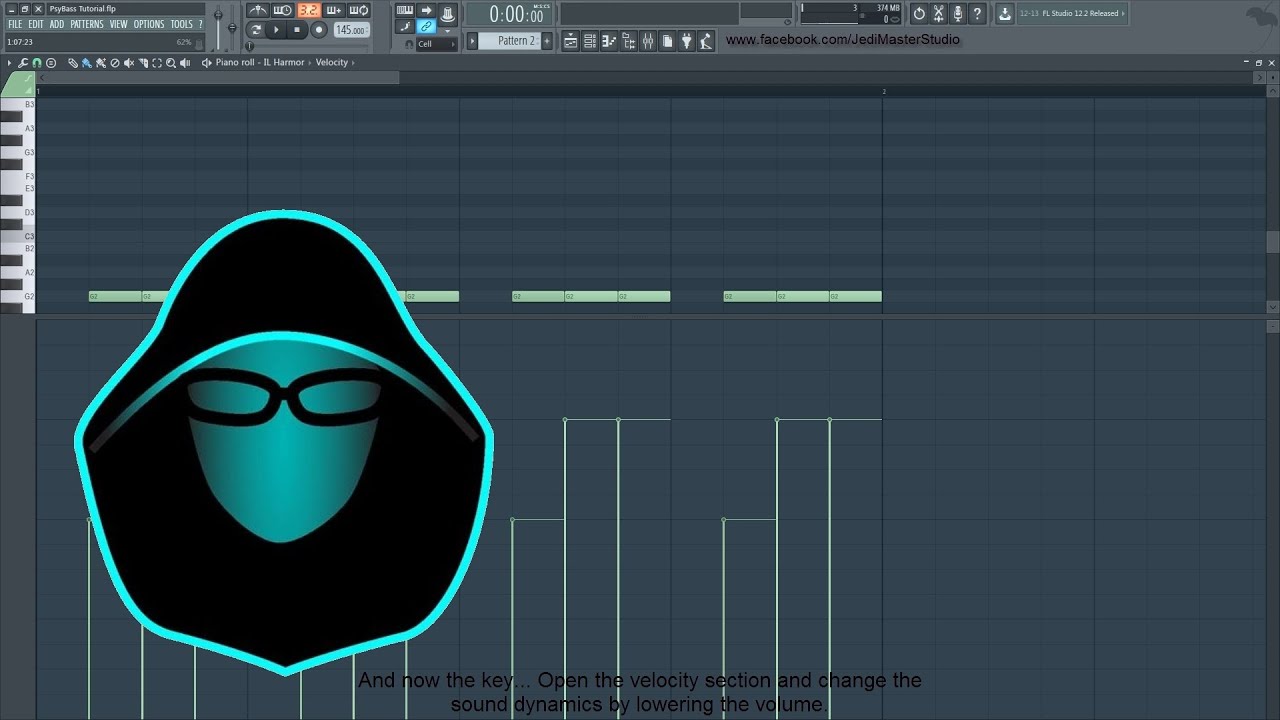The width and height of the screenshot is (1280, 720).
Task: Open the Mixer window icon
Action: tap(648, 41)
